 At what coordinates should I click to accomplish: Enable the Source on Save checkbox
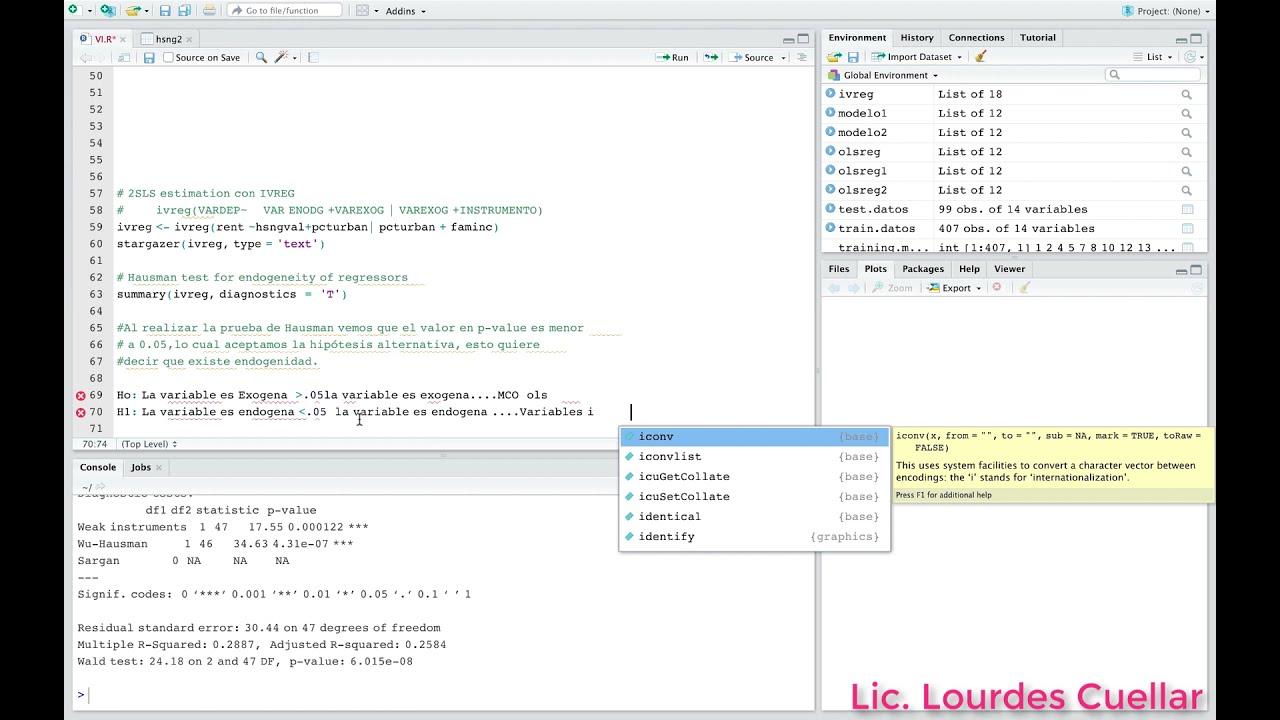coord(168,57)
